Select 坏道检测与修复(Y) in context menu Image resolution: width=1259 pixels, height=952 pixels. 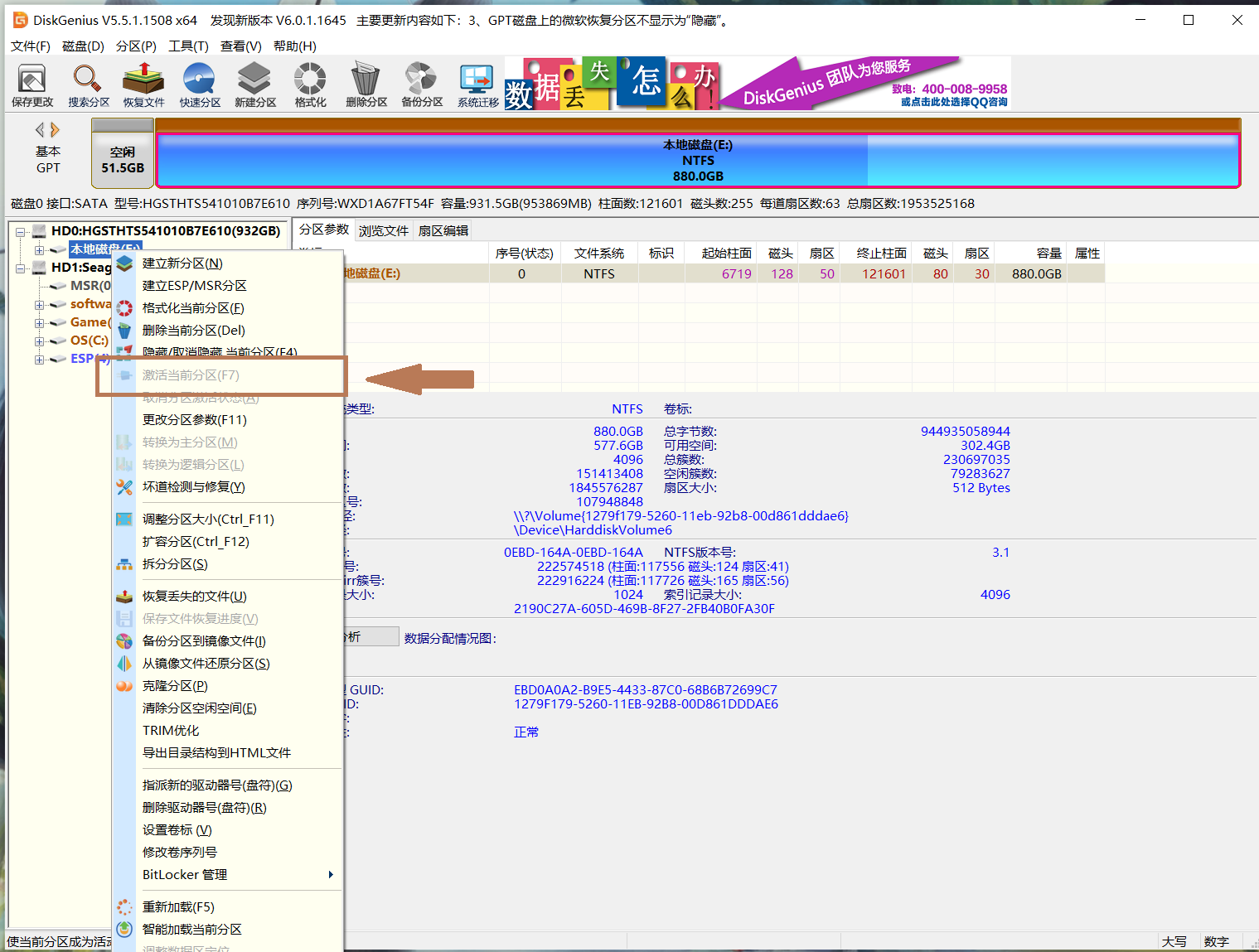coord(193,487)
